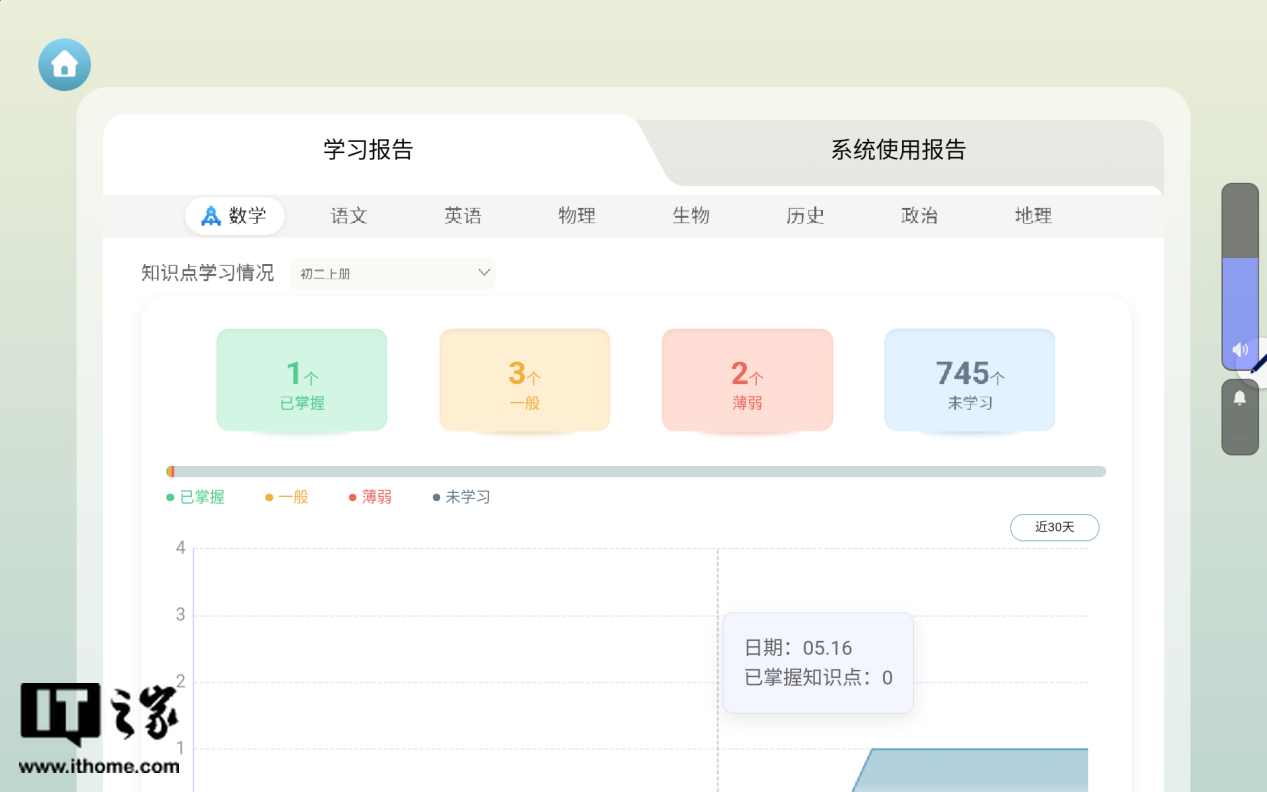Switch to 物理 subject
Viewport: 1267px width, 792px height.
pyautogui.click(x=577, y=216)
